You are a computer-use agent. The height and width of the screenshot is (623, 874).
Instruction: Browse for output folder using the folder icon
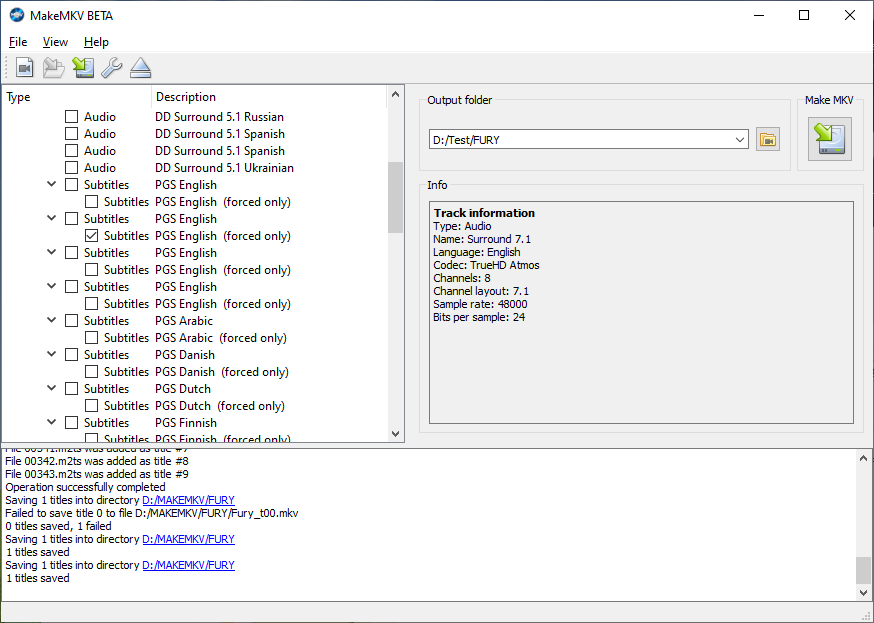pyautogui.click(x=767, y=140)
